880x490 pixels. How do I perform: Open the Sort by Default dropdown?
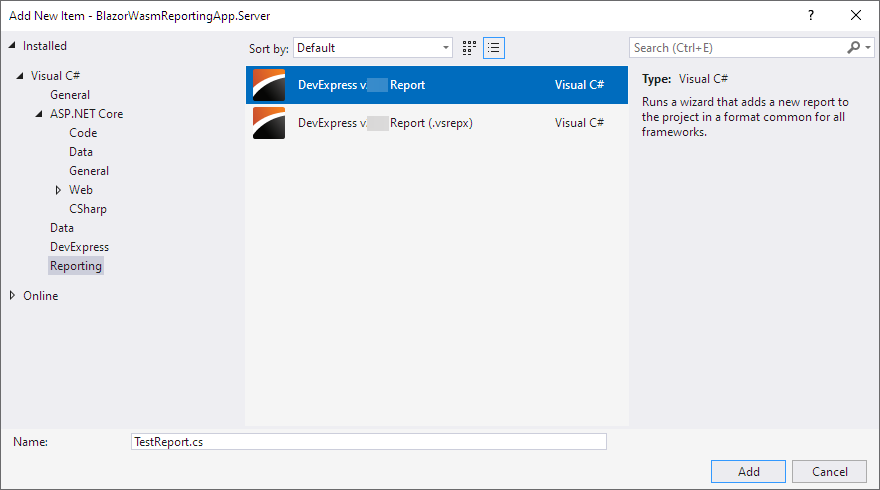(373, 48)
